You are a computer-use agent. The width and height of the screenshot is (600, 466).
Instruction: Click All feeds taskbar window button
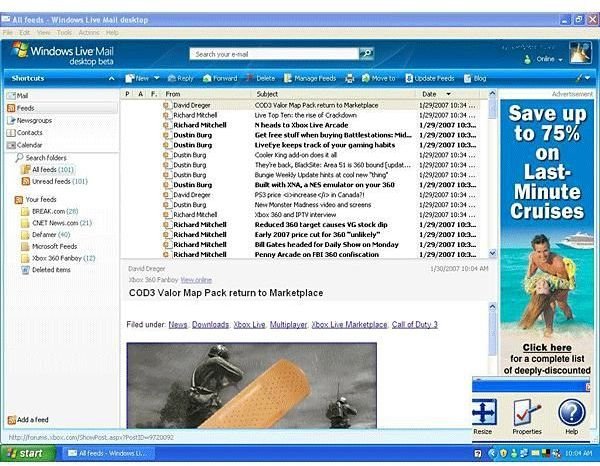[x=108, y=453]
